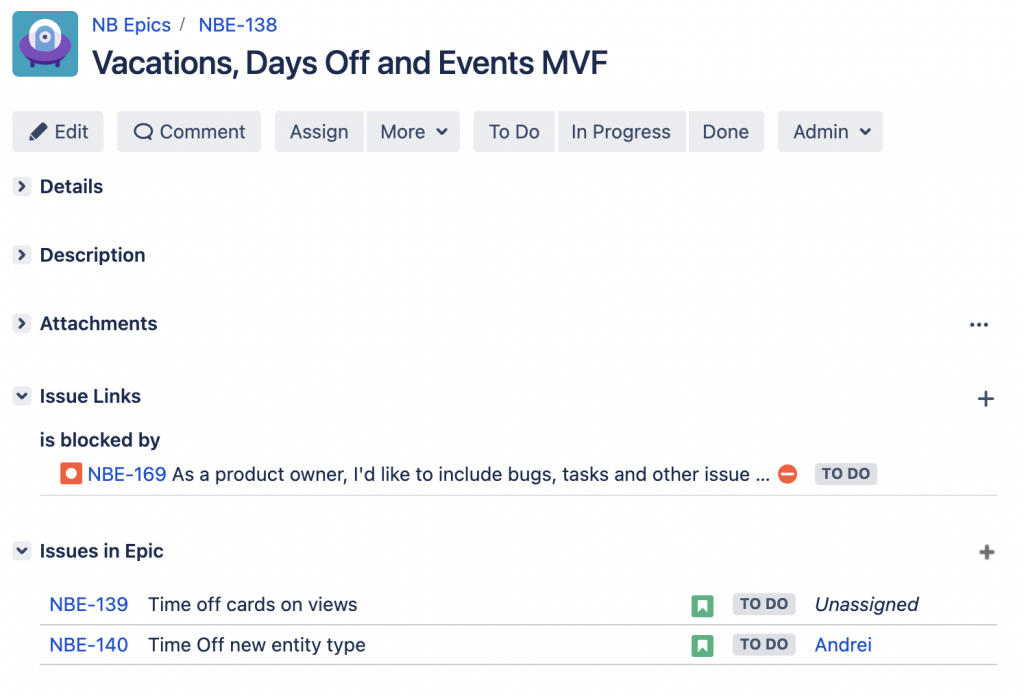1024x696 pixels.
Task: Collapse the Issue Links section
Action: [21, 395]
